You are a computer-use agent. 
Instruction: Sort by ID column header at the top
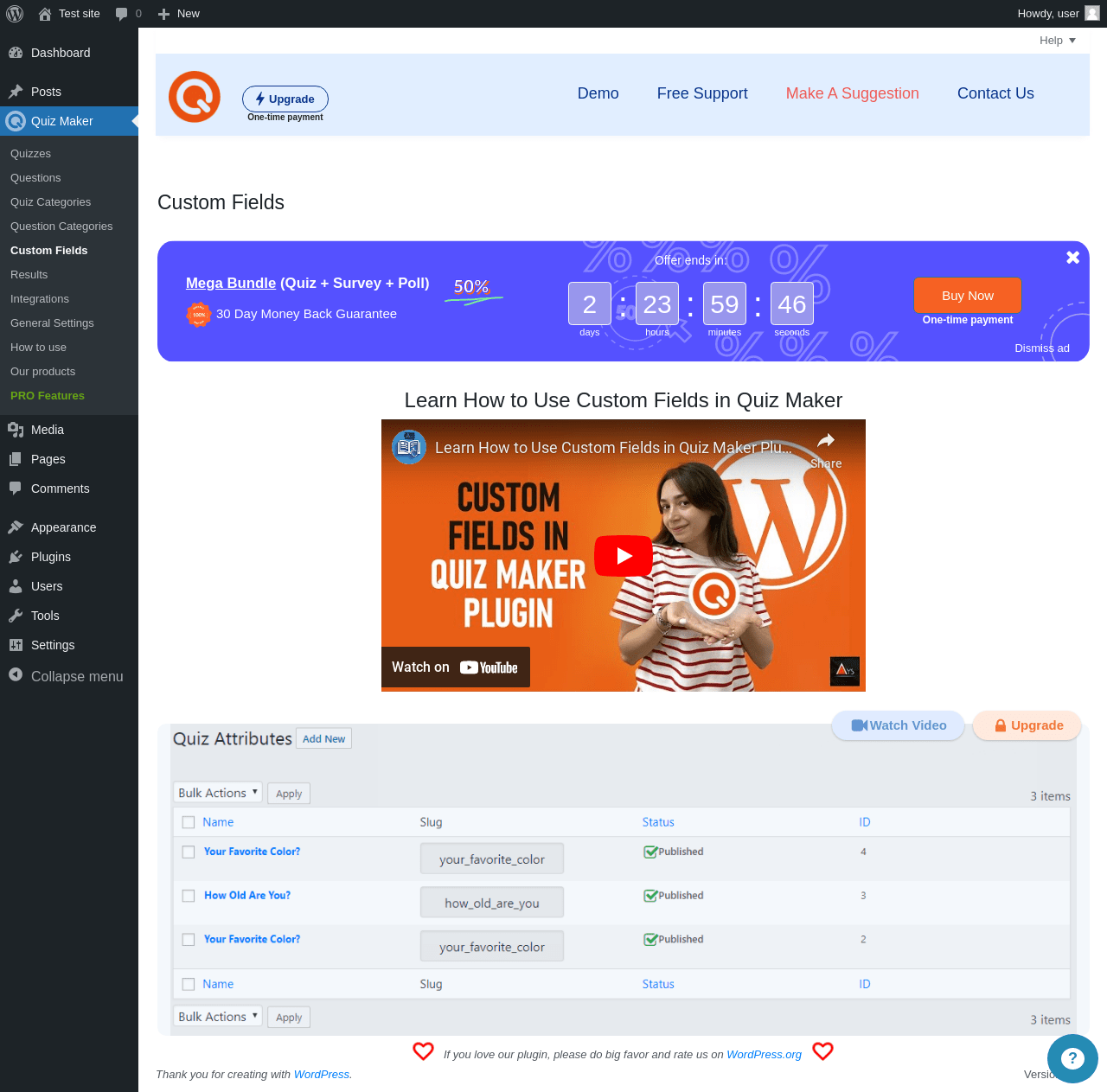coord(865,822)
